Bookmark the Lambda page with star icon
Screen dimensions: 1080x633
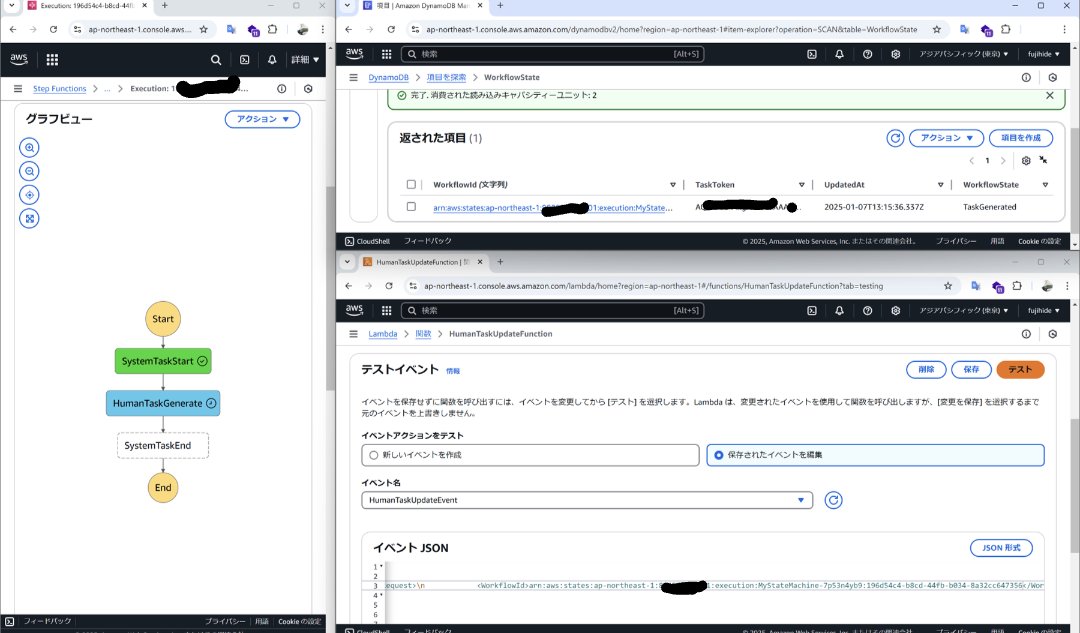(948, 286)
